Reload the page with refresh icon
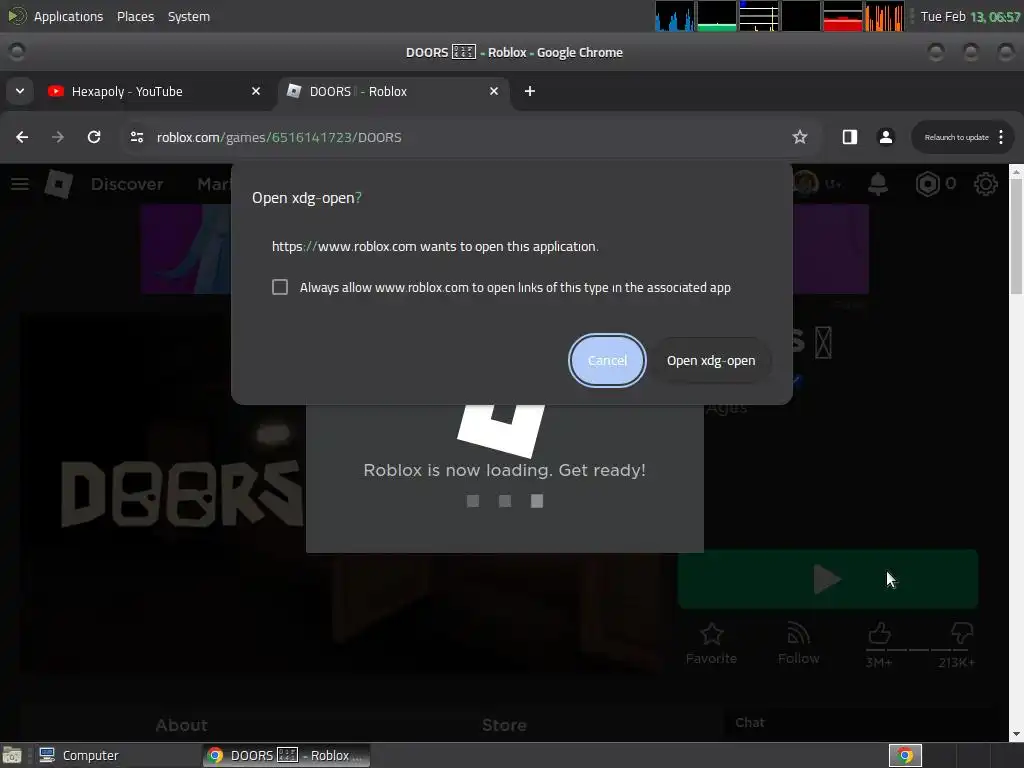Screen dimensions: 1024x768 coord(94,137)
